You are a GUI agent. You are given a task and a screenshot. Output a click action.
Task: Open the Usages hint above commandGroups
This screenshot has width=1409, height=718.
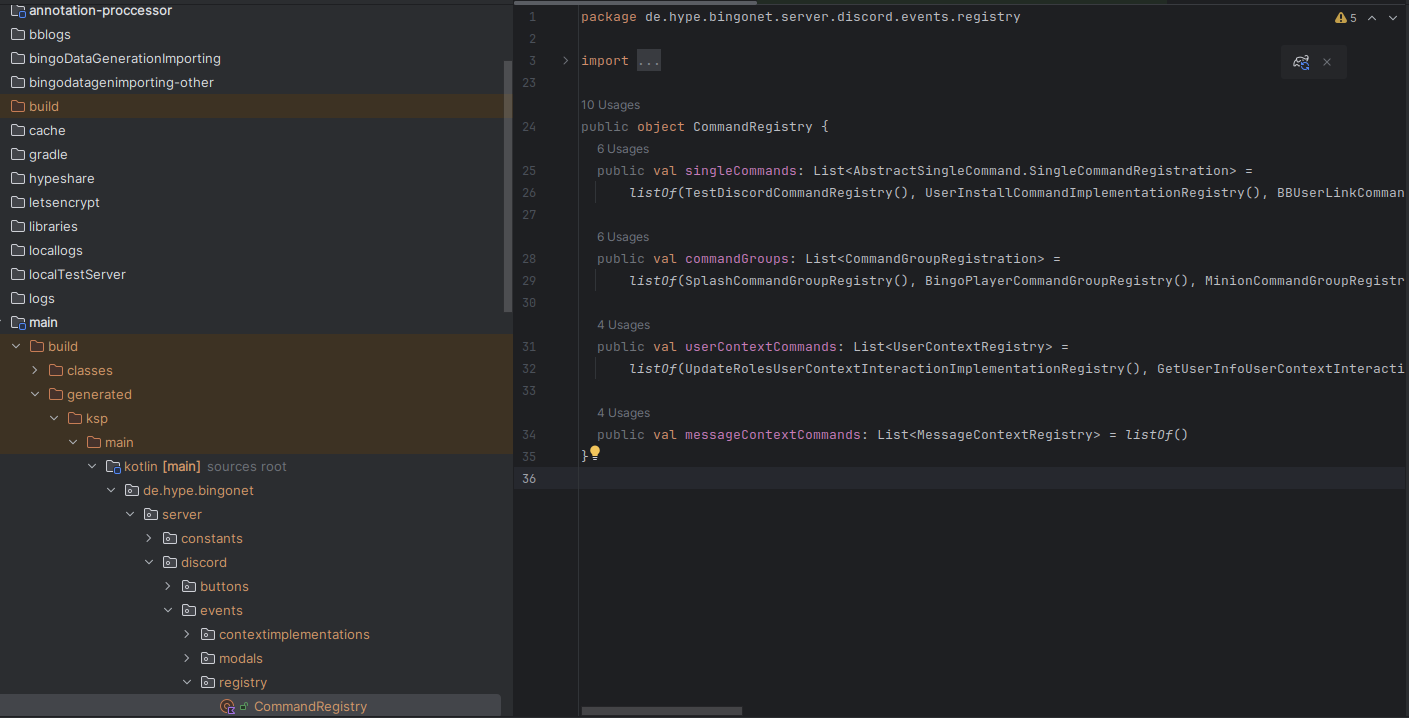(623, 237)
